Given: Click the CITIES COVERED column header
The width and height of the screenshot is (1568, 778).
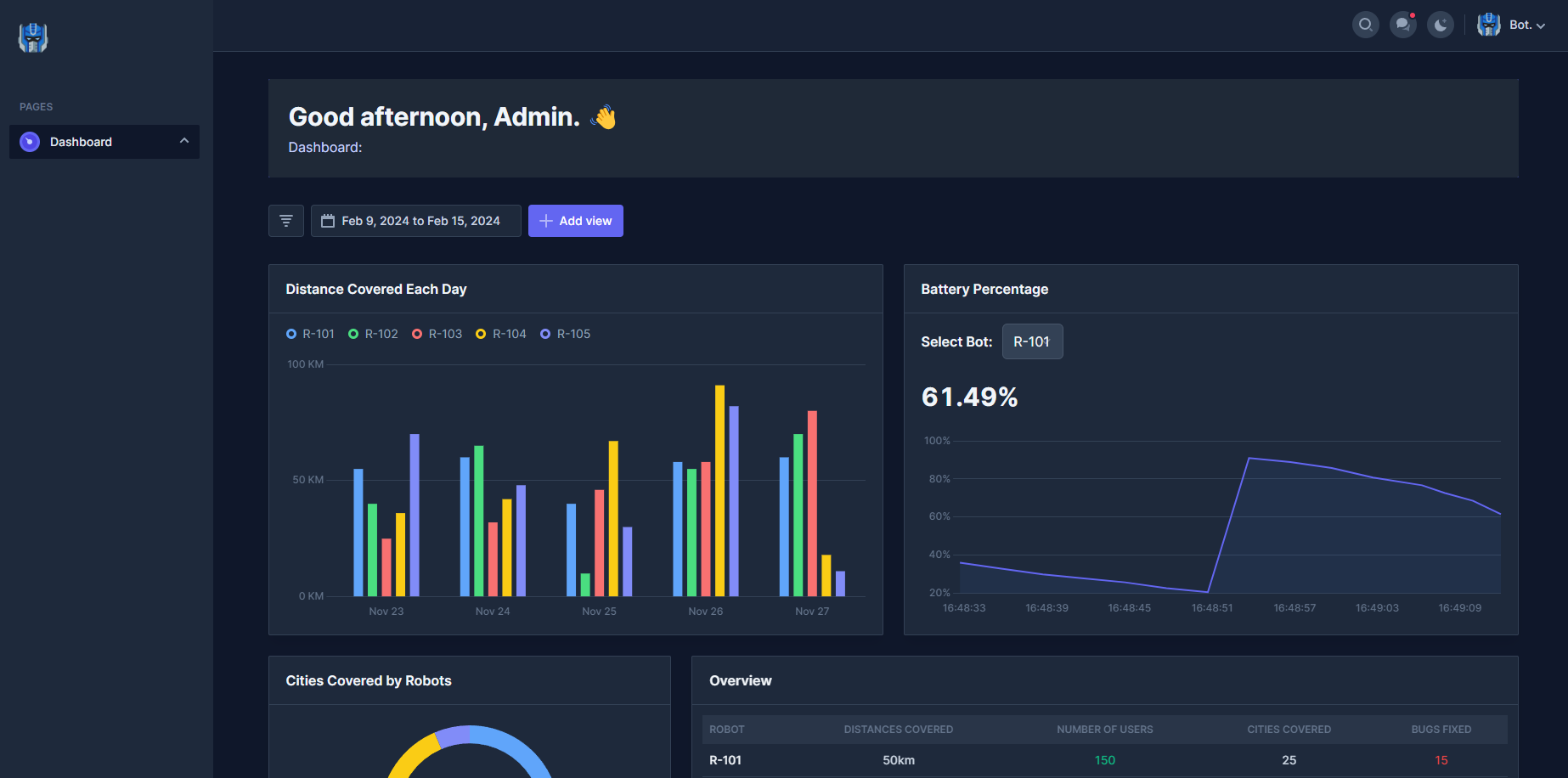Looking at the screenshot, I should (x=1289, y=730).
